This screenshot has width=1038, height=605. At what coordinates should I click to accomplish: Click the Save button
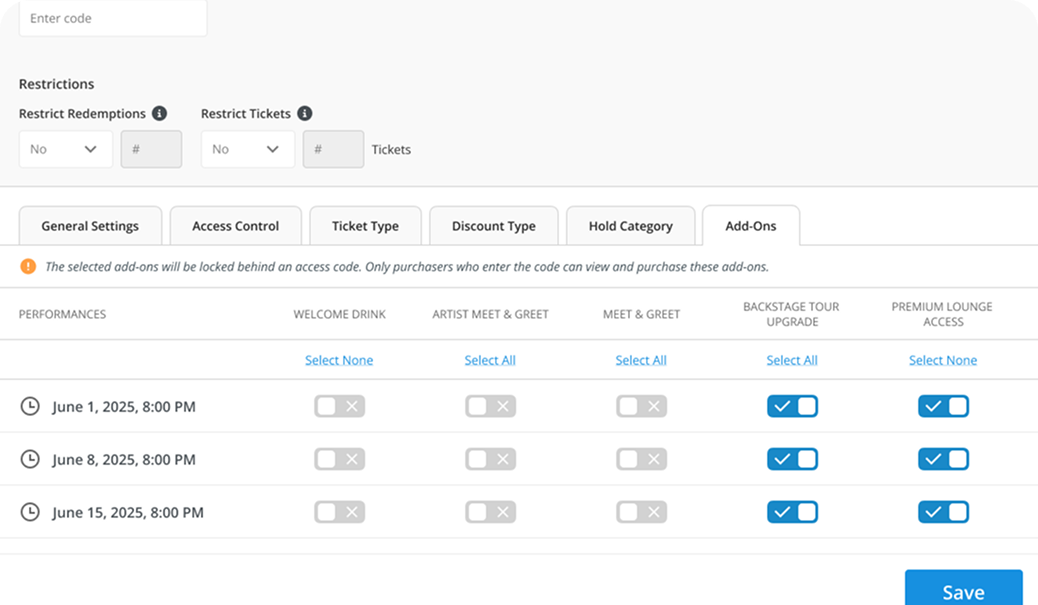click(963, 590)
